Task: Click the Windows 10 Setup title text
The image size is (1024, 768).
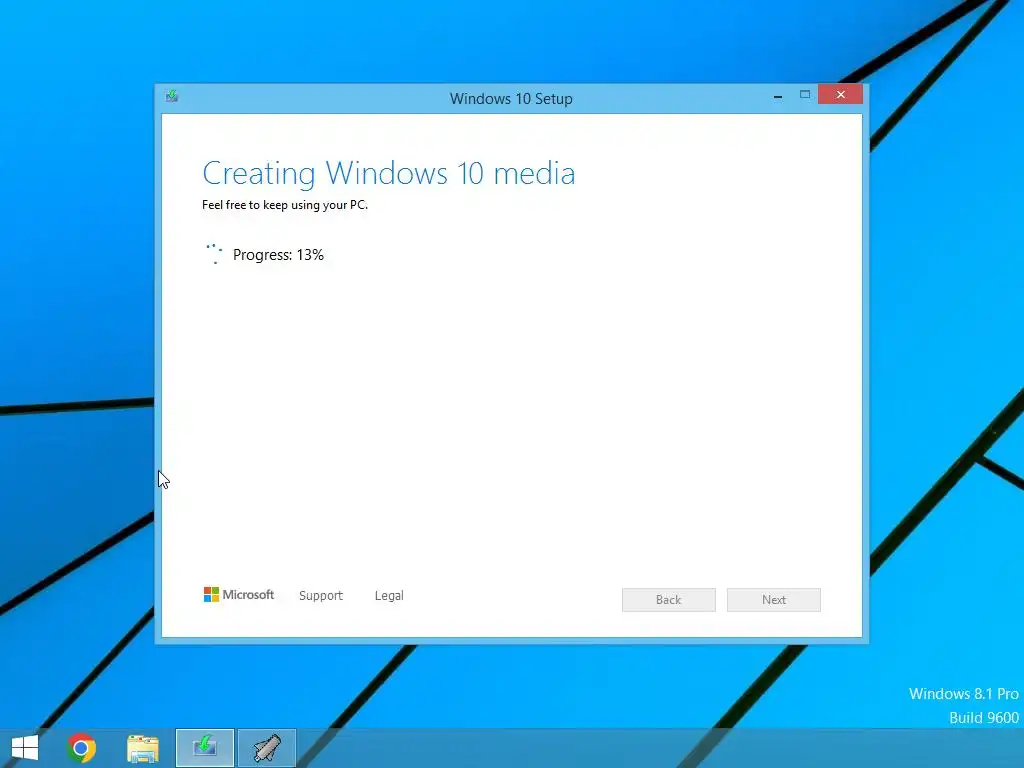Action: click(x=511, y=99)
